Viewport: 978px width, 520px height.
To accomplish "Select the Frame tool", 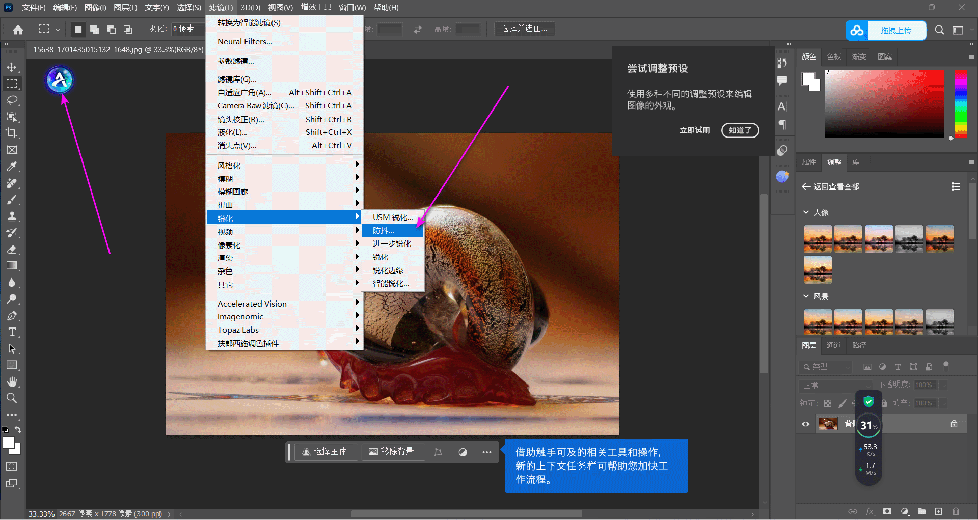I will click(12, 150).
